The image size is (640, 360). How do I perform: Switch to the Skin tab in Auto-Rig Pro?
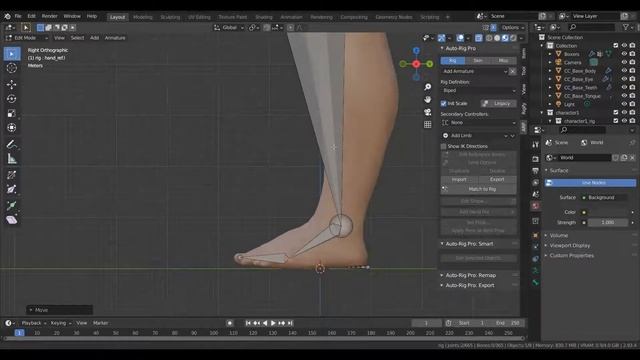click(478, 61)
